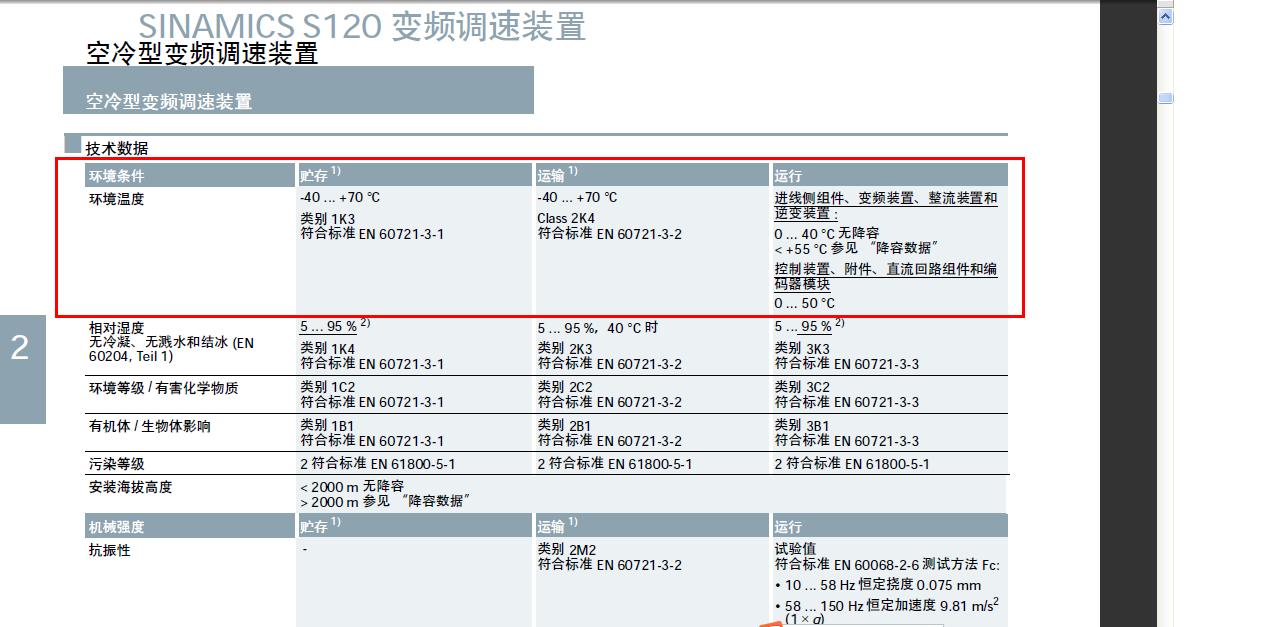The width and height of the screenshot is (1280, 627).
Task: Click the vertical scrollbar thumb
Action: point(1165,97)
